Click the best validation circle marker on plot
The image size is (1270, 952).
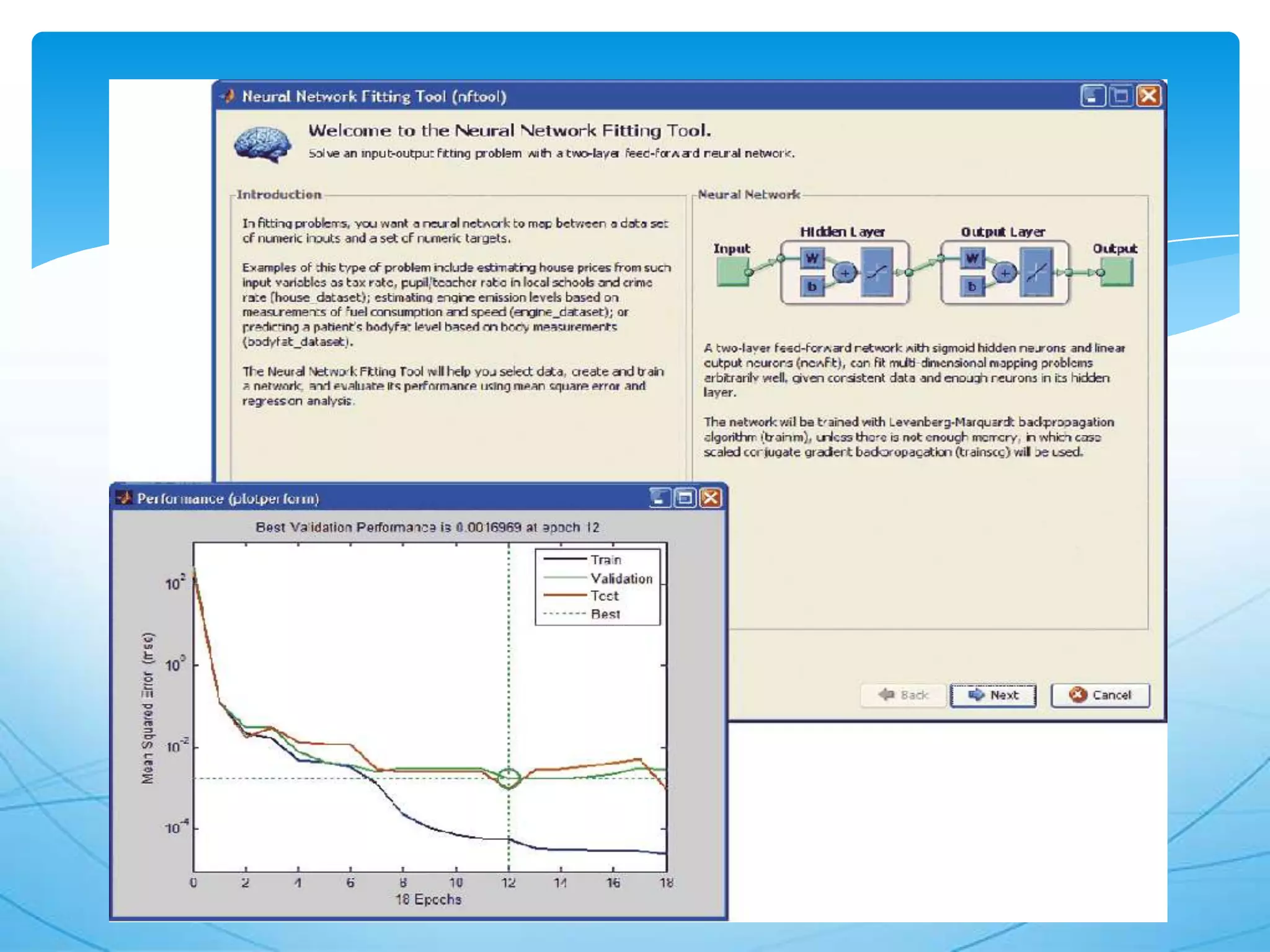pyautogui.click(x=509, y=778)
